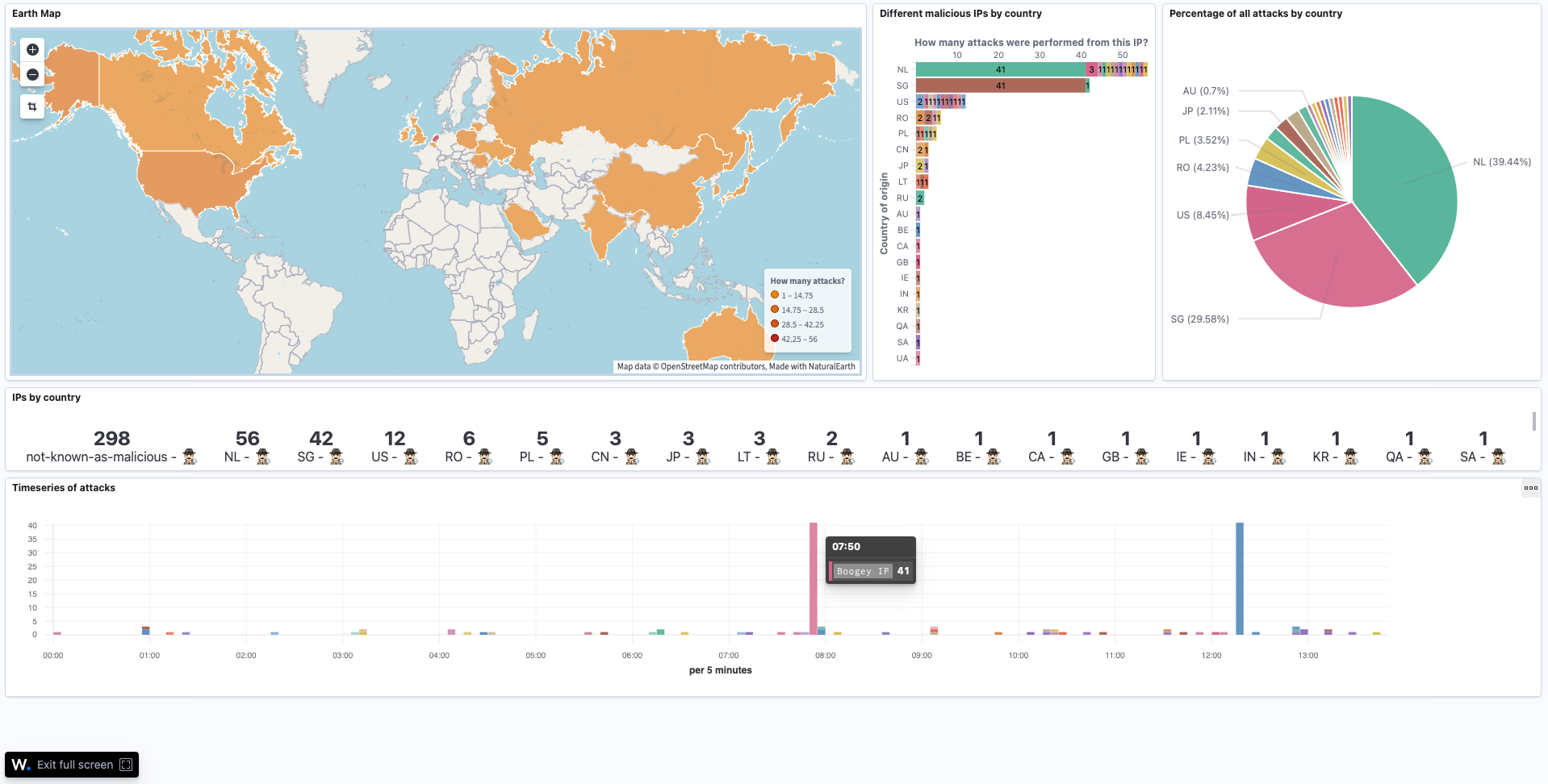This screenshot has height=784, width=1548.
Task: Open the Timeseries panel options menu
Action: tap(1530, 487)
